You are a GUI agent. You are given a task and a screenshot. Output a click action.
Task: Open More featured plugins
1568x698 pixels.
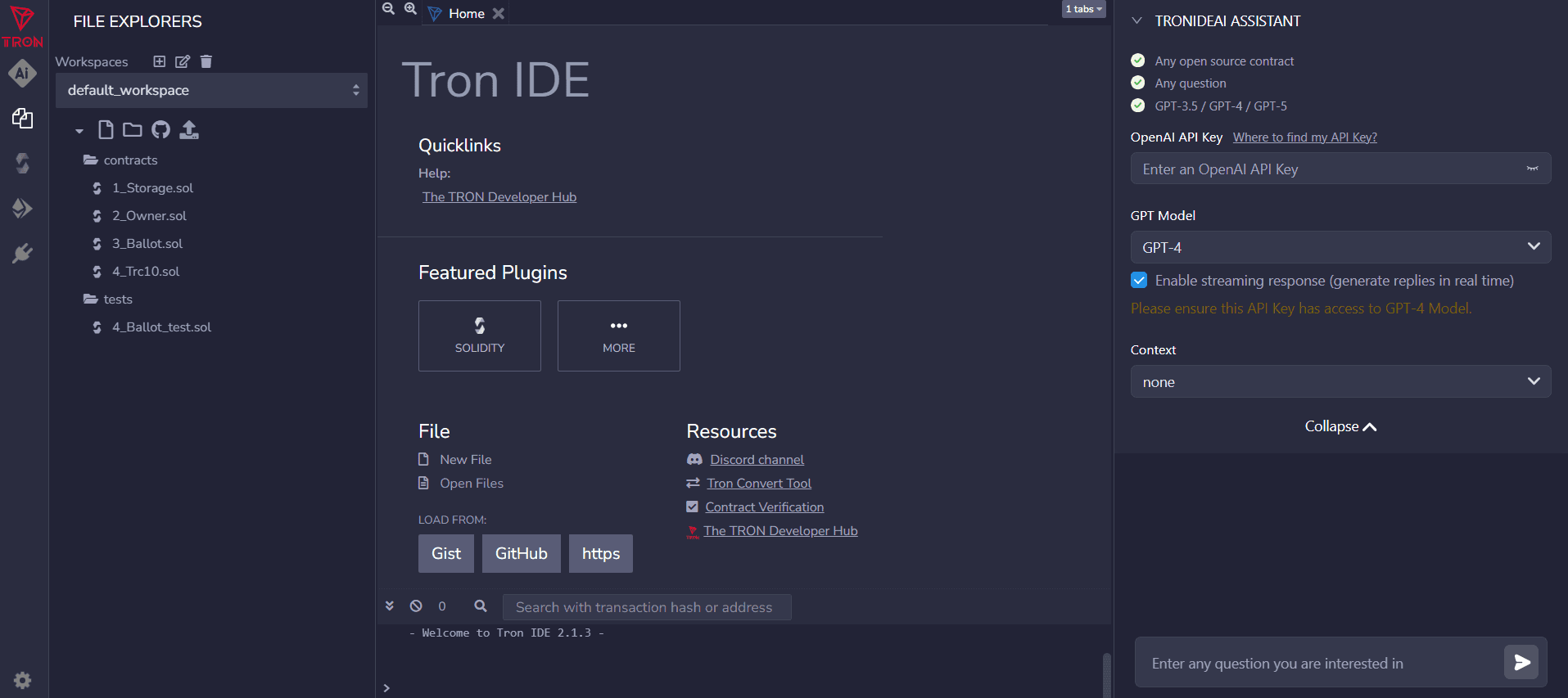619,335
